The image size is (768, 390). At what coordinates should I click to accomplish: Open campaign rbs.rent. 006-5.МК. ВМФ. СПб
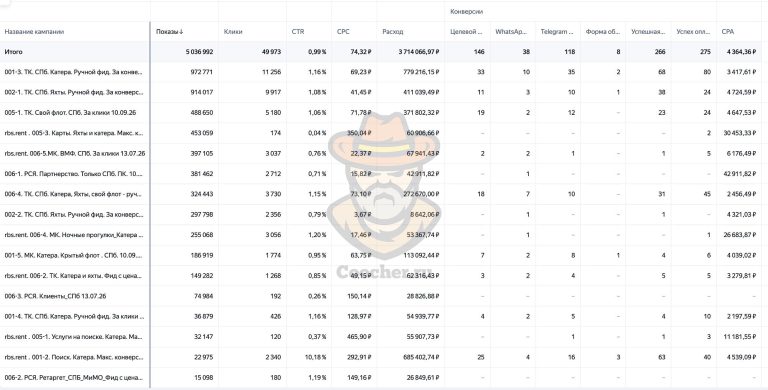point(75,154)
